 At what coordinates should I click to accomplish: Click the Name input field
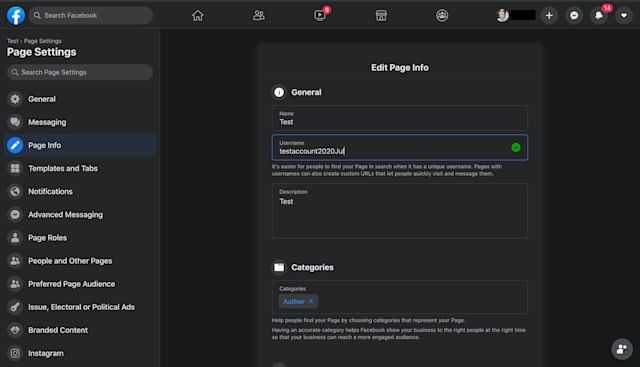400,118
